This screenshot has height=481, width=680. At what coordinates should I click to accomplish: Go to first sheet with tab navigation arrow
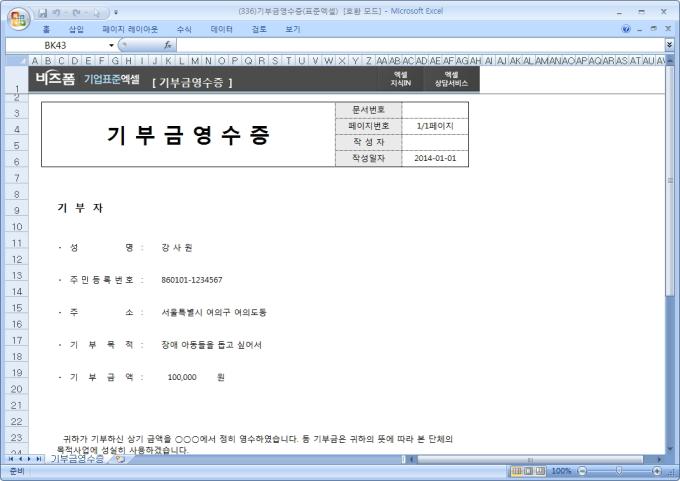pyautogui.click(x=11, y=459)
